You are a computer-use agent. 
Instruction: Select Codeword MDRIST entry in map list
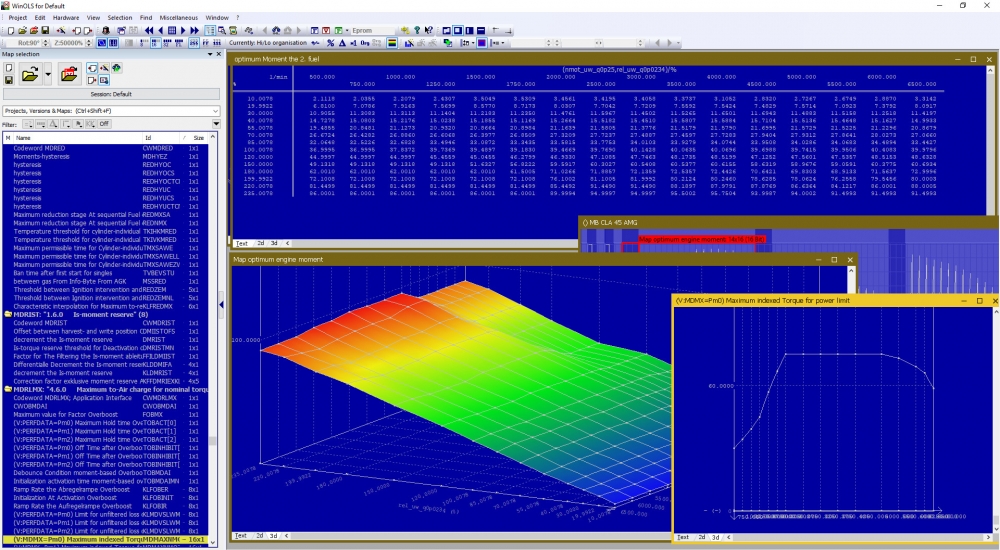(39, 322)
